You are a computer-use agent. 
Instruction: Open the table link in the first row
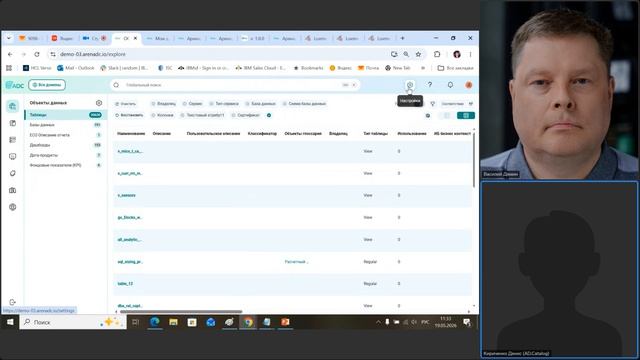pos(129,151)
